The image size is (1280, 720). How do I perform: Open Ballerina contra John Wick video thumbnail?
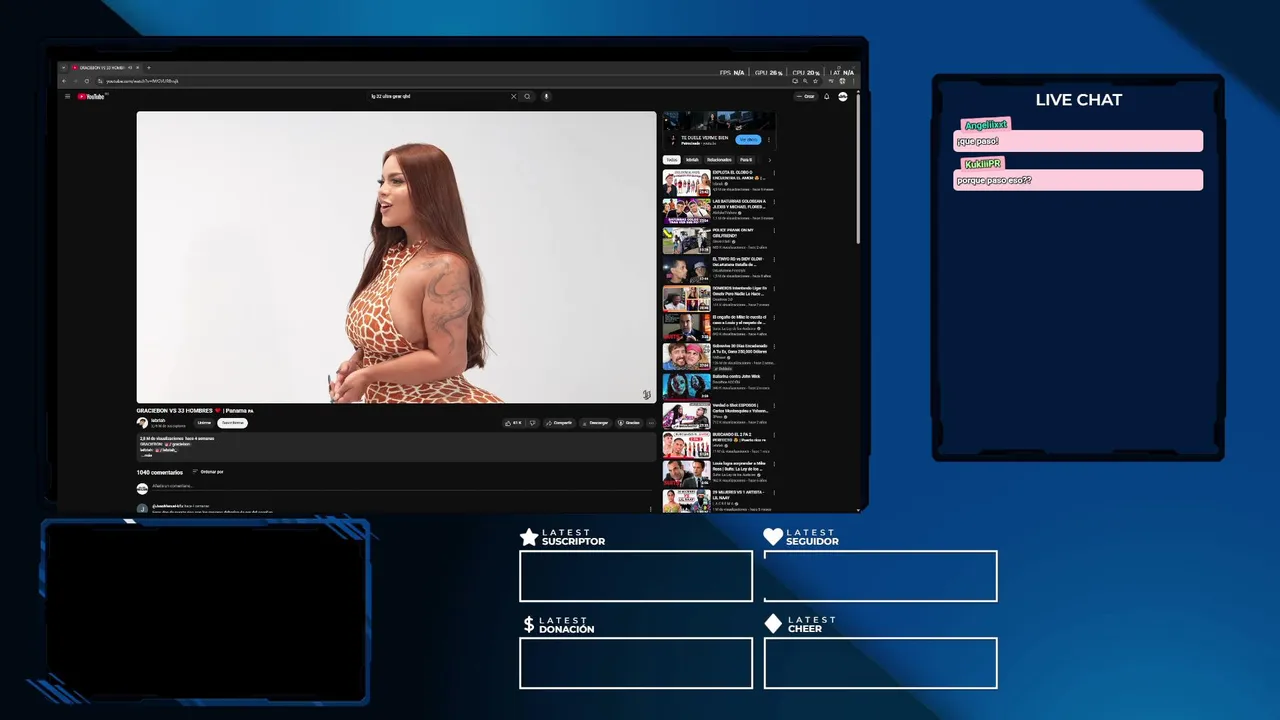(686, 385)
